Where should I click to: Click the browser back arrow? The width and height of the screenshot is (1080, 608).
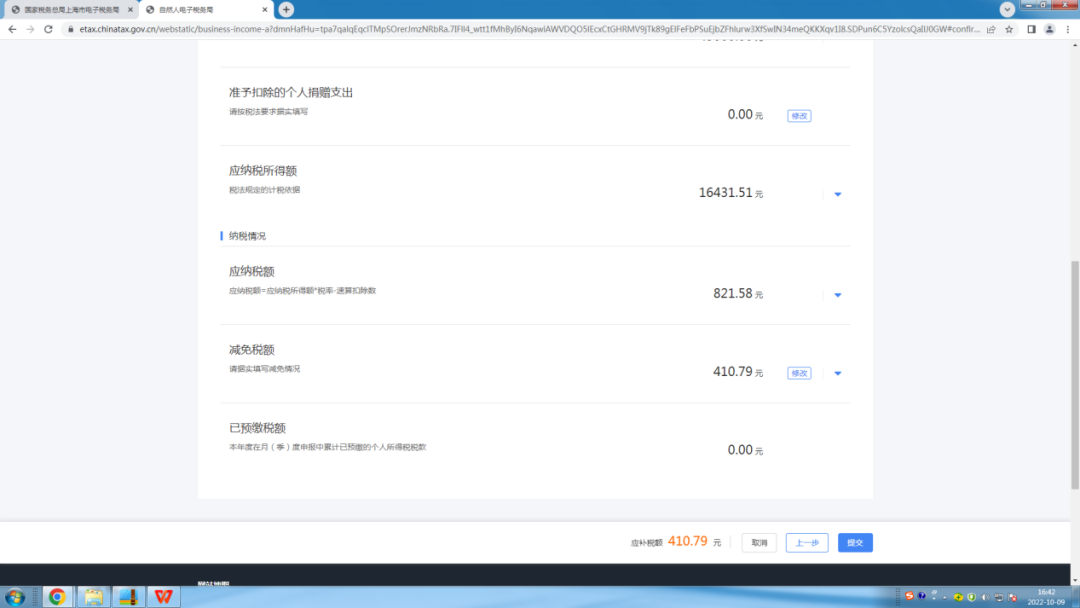[12, 30]
